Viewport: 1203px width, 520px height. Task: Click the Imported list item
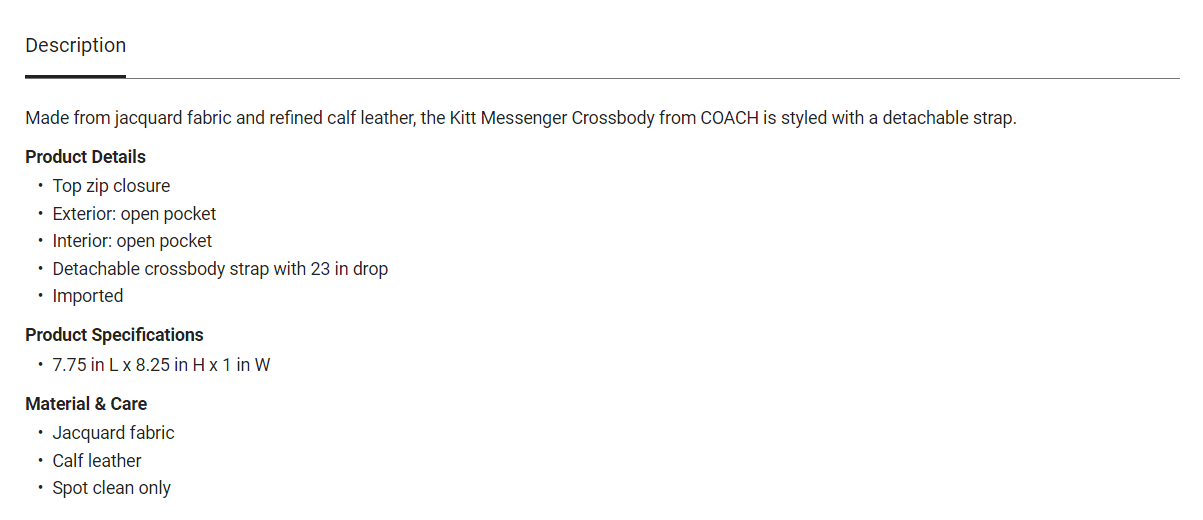pos(88,296)
